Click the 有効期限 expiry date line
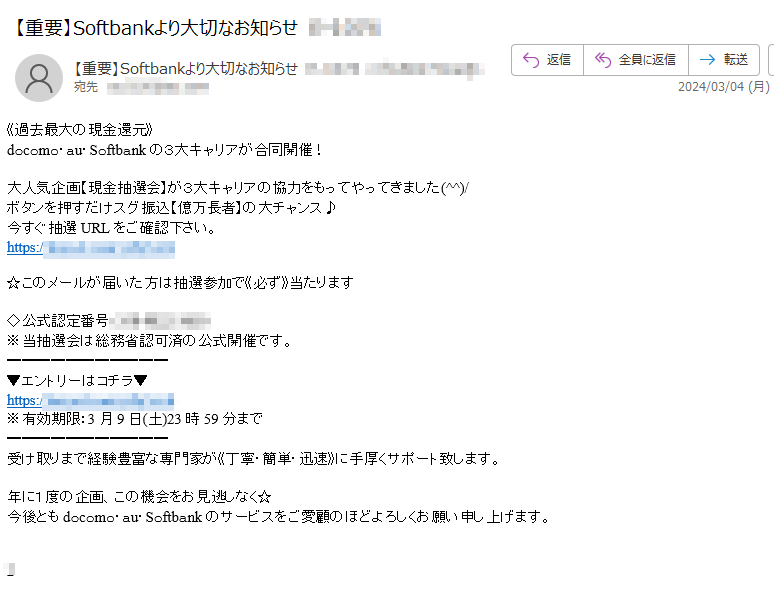Viewport: 774px width, 597px height. coord(135,419)
